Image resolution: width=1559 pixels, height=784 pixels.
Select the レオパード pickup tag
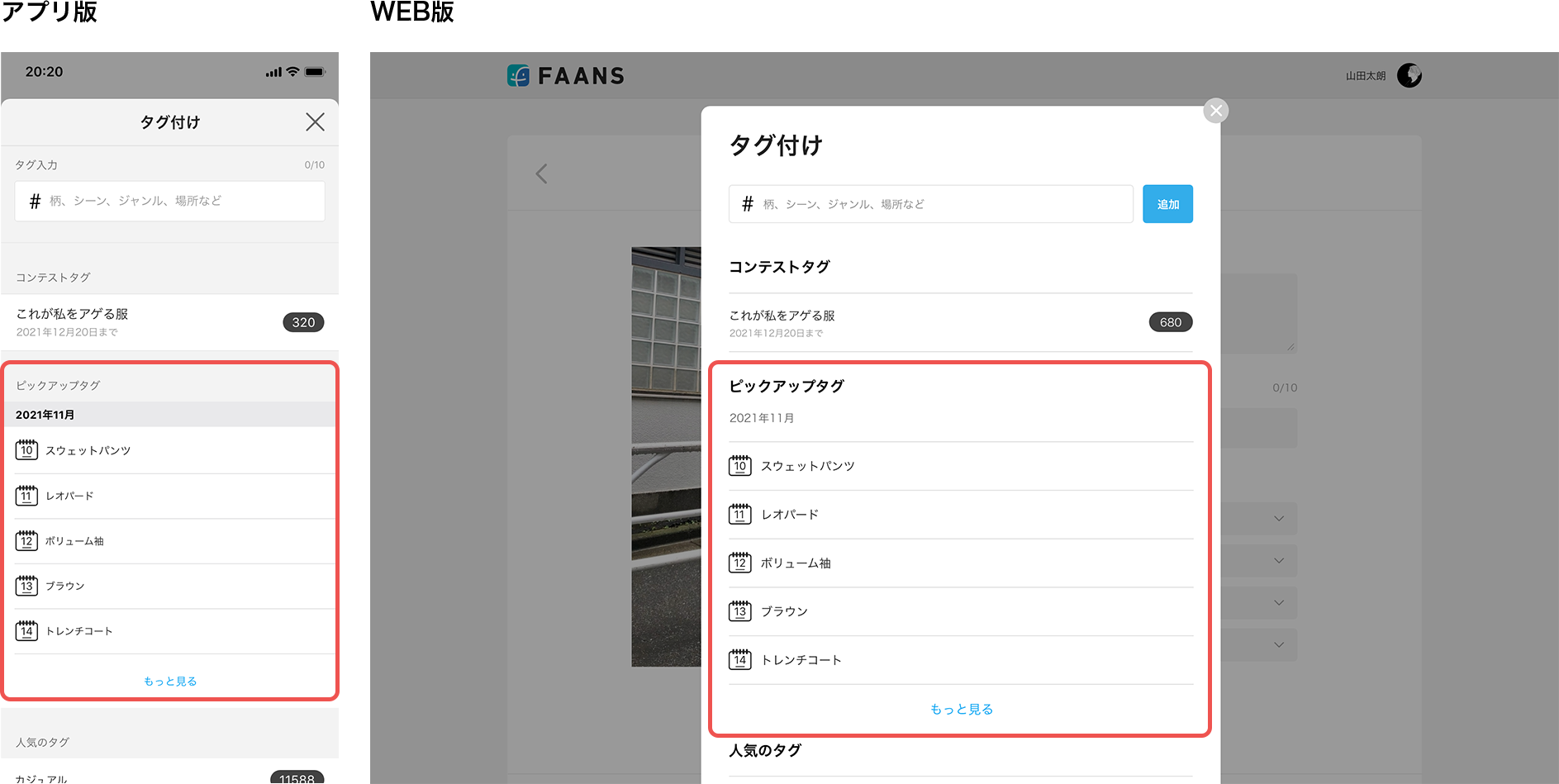point(789,514)
